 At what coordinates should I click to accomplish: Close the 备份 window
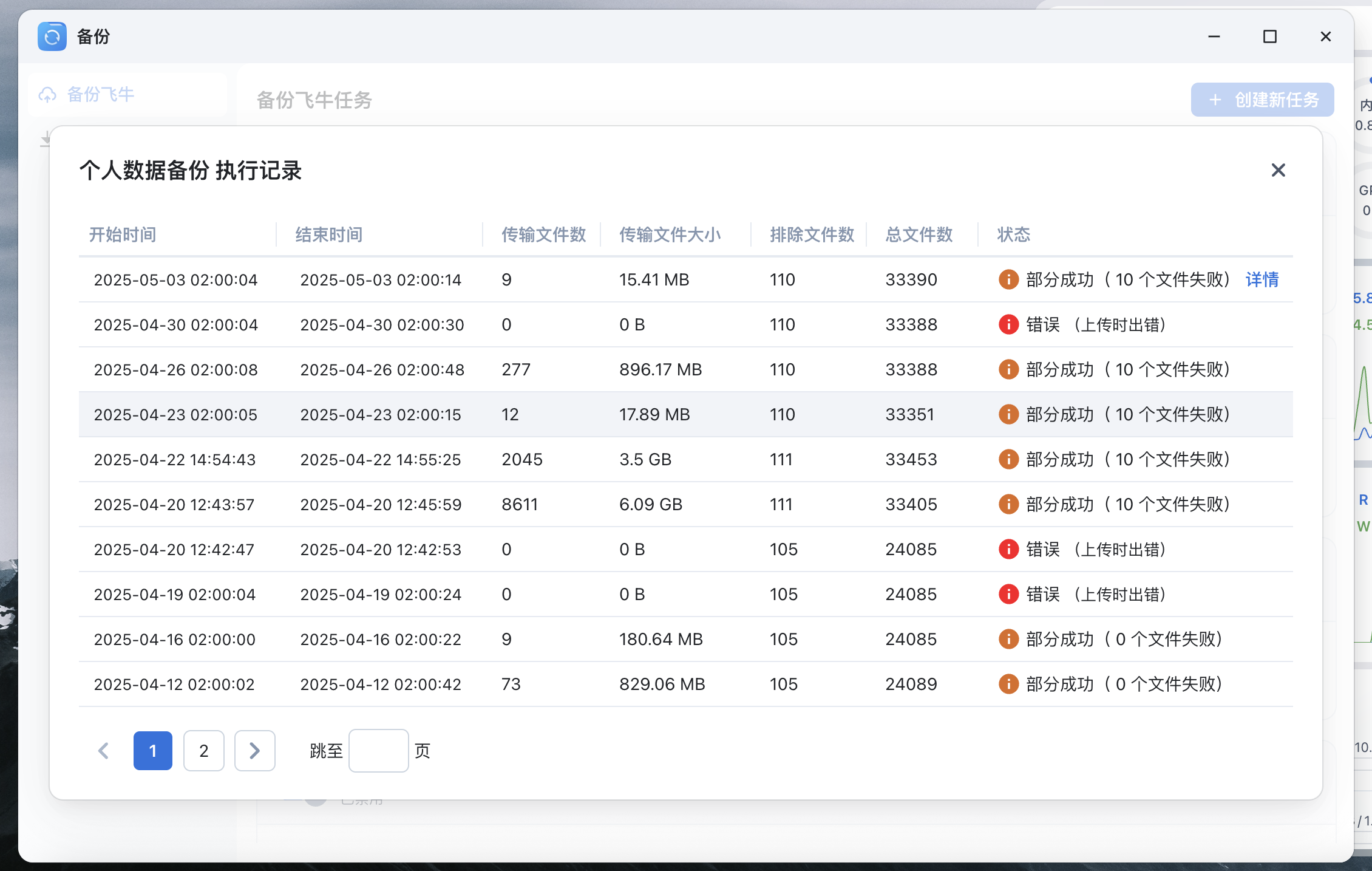[1325, 36]
